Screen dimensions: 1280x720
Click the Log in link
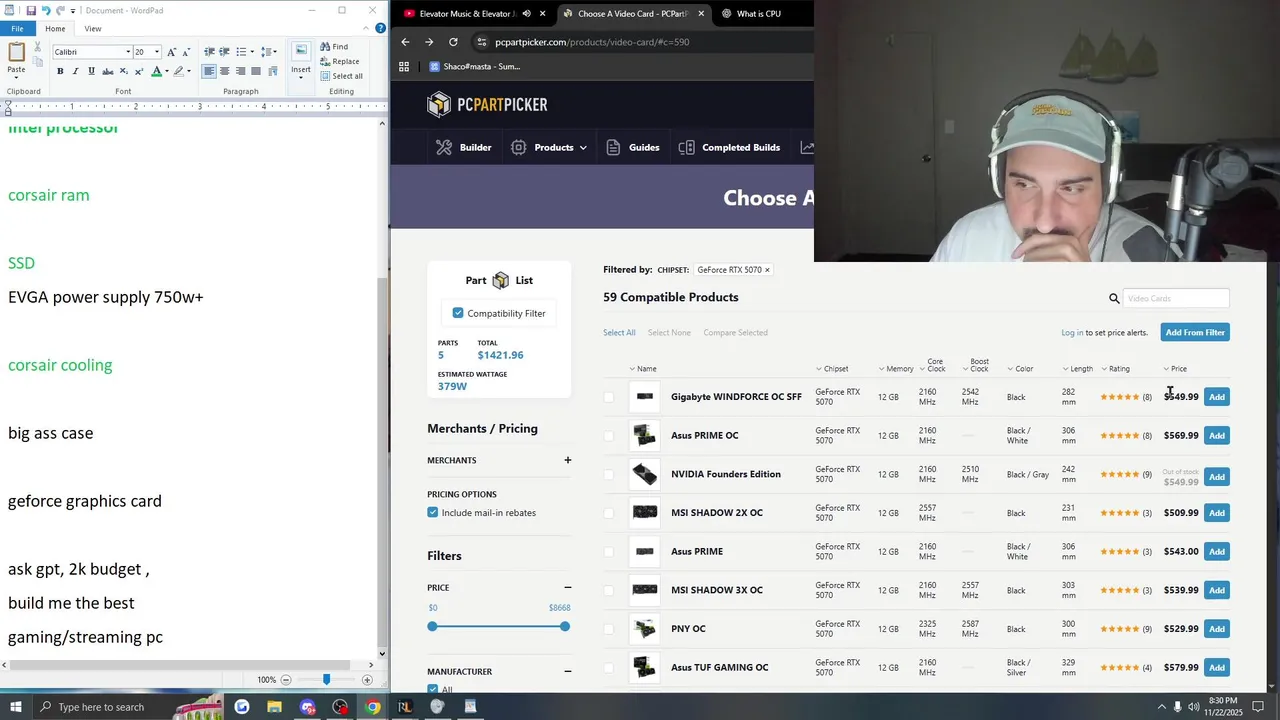[x=1072, y=332]
